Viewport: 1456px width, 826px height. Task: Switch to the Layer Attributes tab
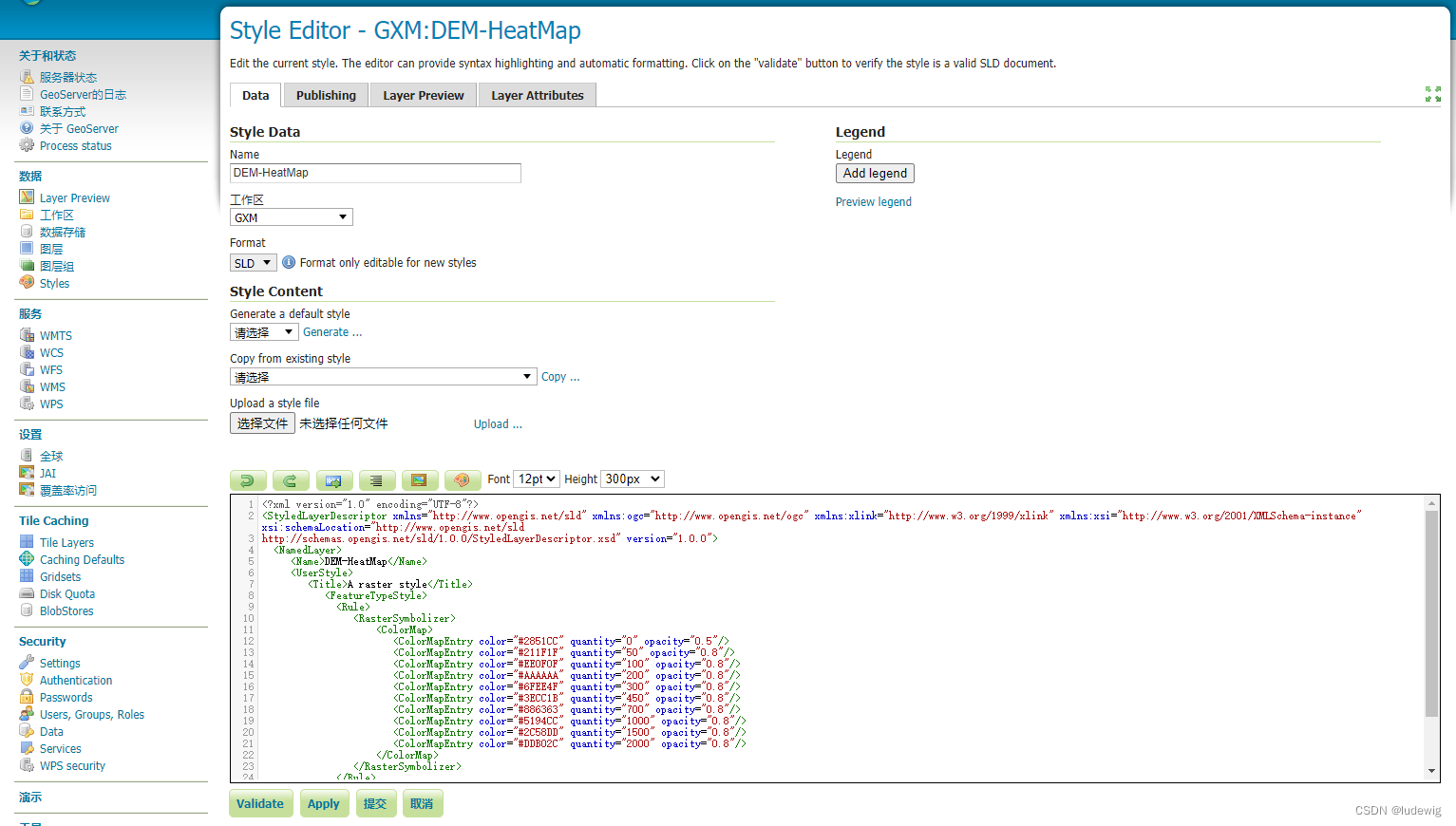(x=538, y=95)
